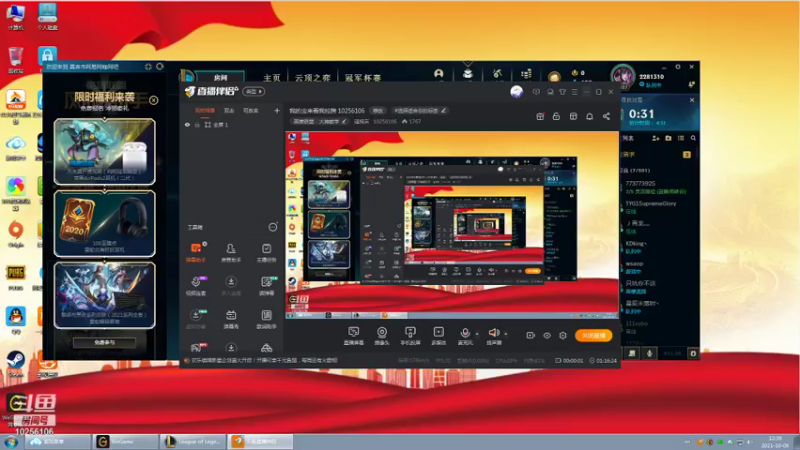Open the speaker options arrow

click(506, 334)
